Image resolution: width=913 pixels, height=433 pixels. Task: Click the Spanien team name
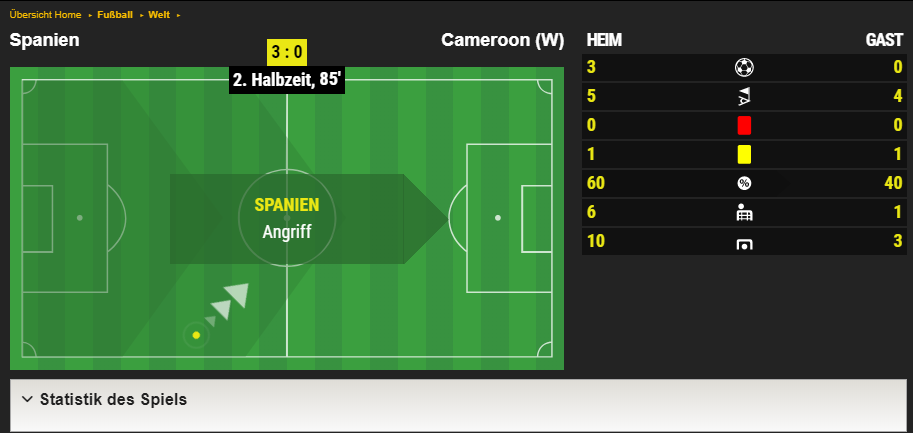[45, 40]
